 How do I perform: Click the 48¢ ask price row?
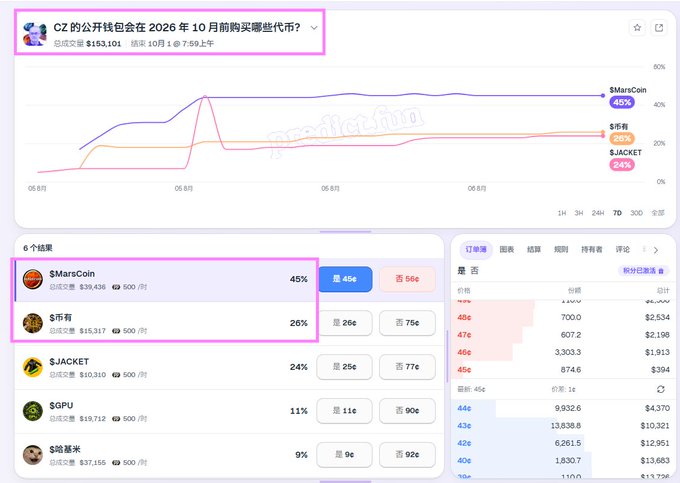[563, 317]
